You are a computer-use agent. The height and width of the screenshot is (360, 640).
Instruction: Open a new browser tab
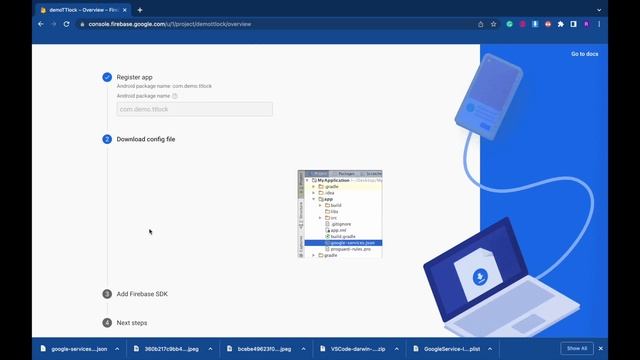(x=140, y=10)
